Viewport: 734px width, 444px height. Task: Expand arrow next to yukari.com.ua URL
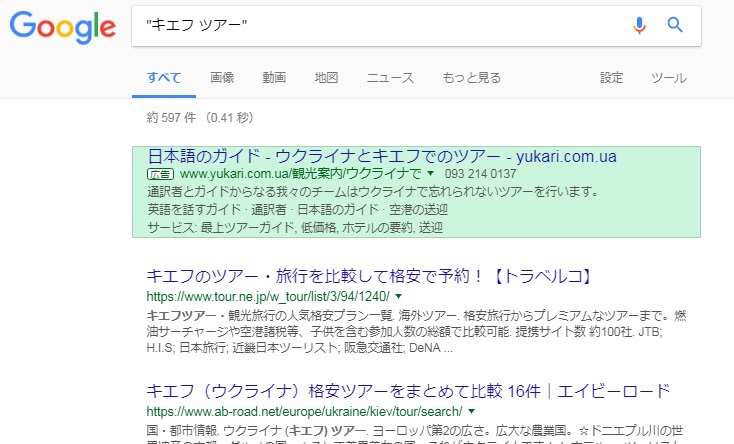pyautogui.click(x=430, y=173)
